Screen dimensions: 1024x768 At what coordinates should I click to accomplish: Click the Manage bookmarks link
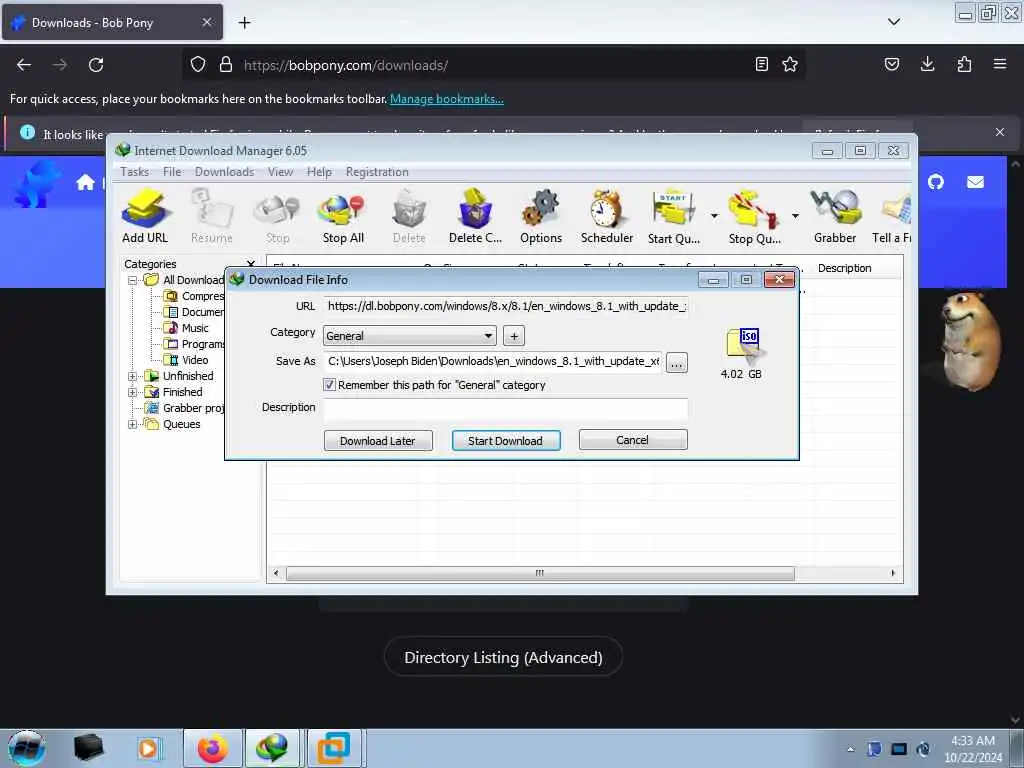(x=447, y=99)
